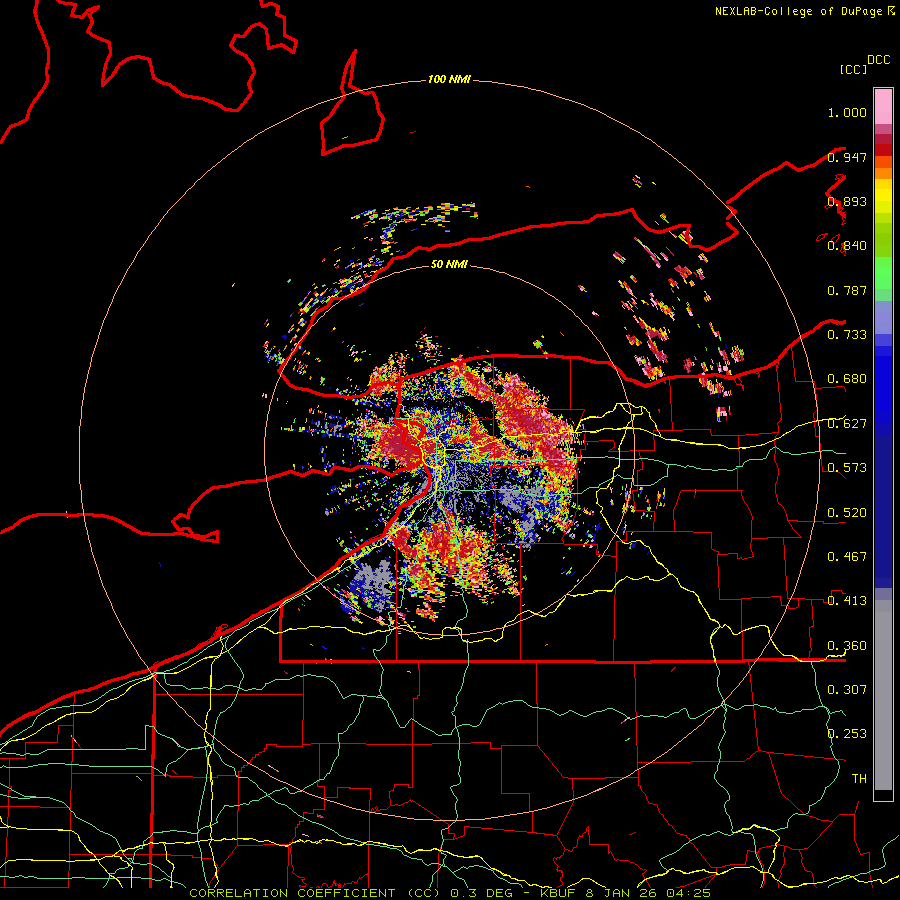Select the 1.000 legend value

point(847,112)
